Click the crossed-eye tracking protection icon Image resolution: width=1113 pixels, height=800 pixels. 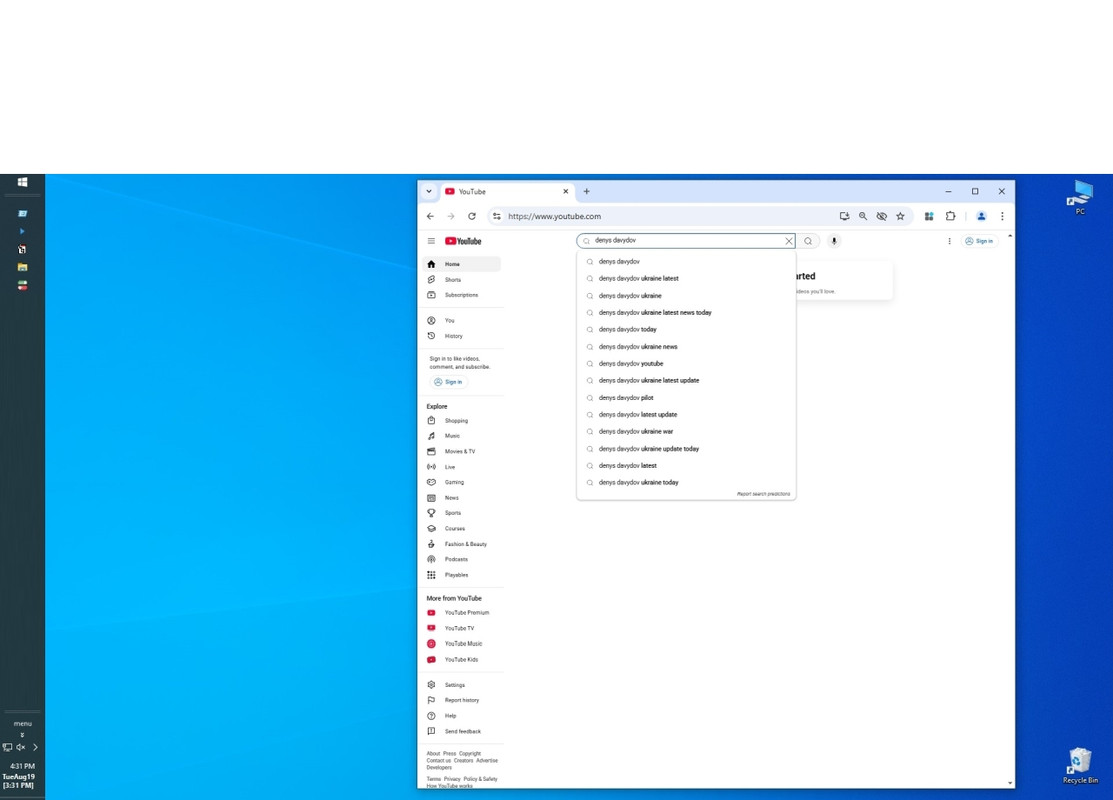tap(882, 217)
